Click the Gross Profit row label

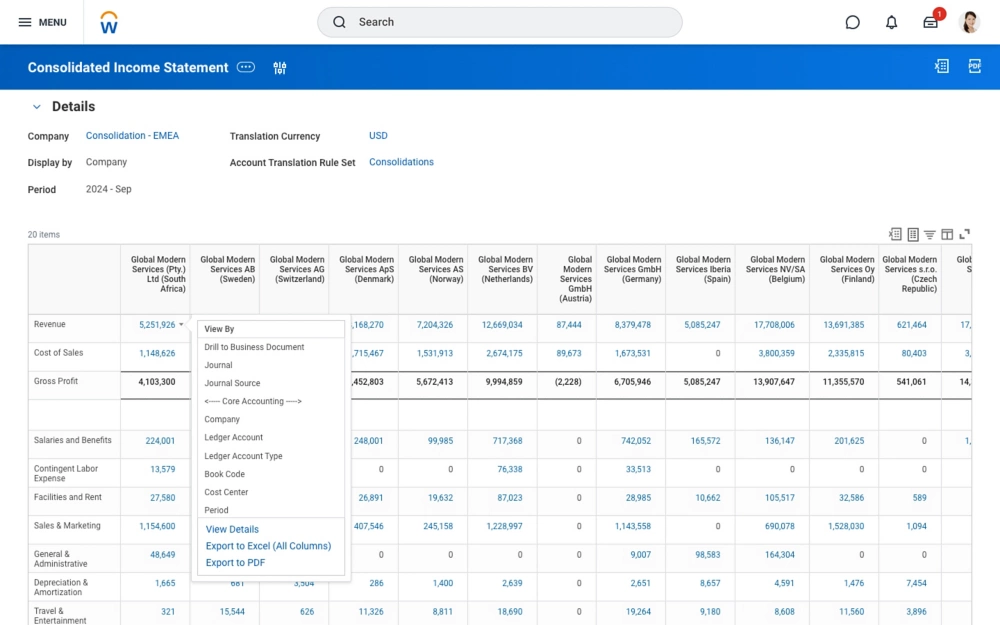click(x=55, y=381)
